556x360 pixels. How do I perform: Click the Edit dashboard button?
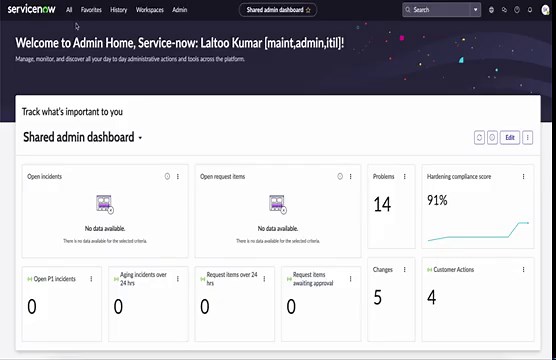tap(510, 138)
